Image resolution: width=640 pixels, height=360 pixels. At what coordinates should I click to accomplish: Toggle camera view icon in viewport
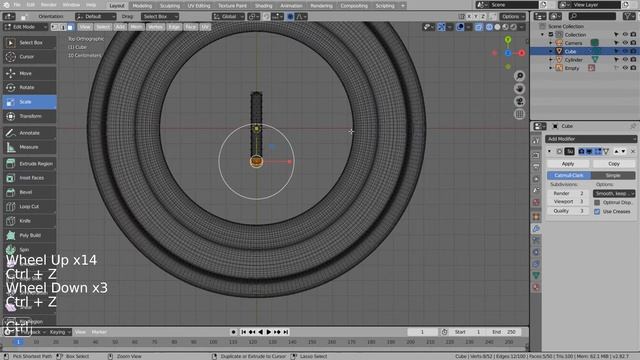[x=519, y=101]
